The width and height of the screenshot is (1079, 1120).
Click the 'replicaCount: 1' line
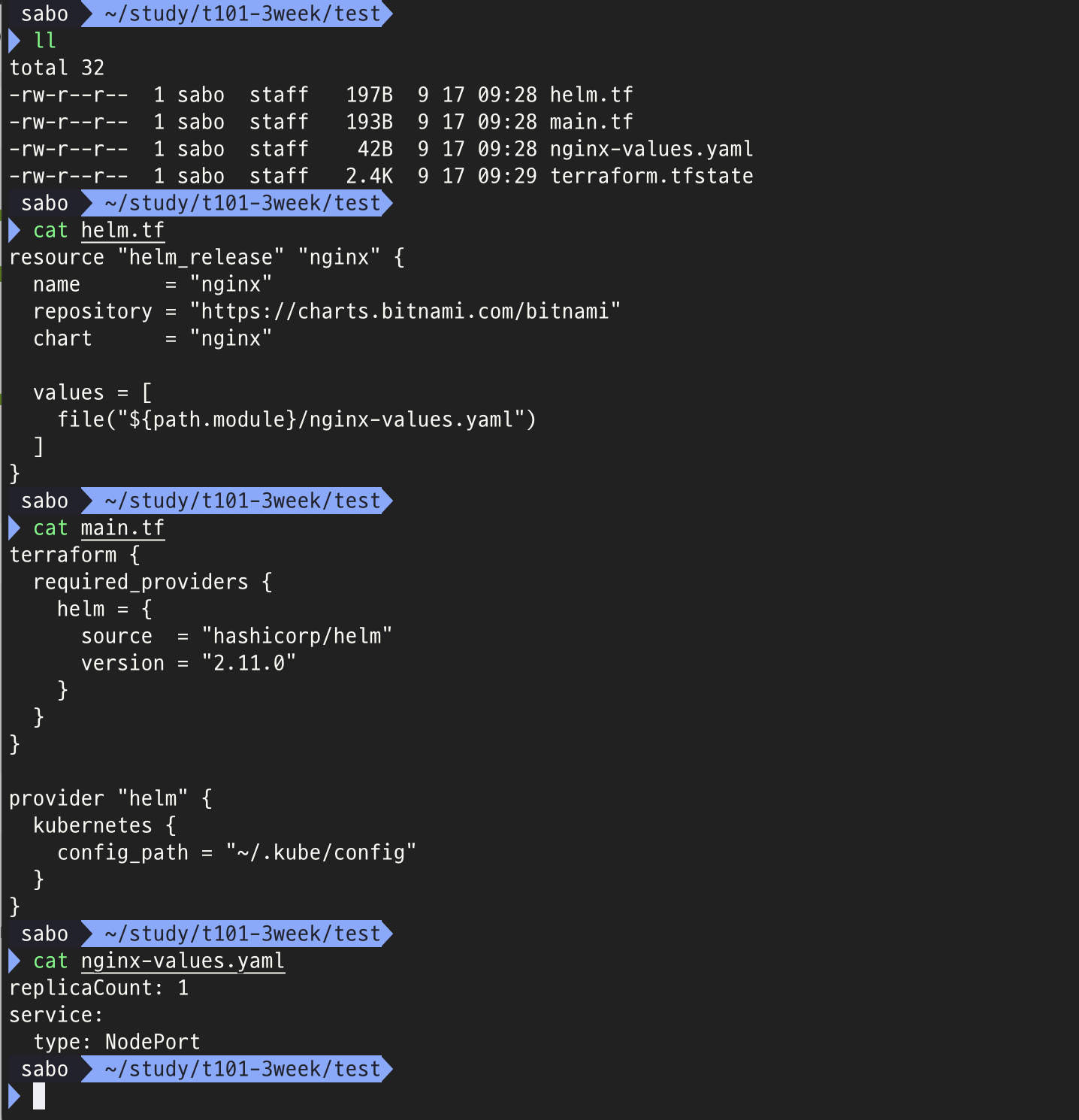tap(98, 988)
